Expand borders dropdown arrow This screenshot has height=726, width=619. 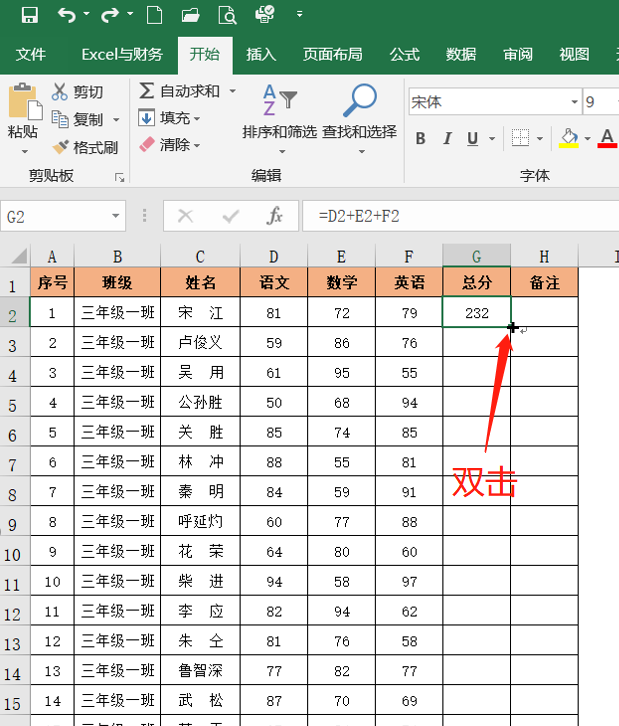coord(540,138)
